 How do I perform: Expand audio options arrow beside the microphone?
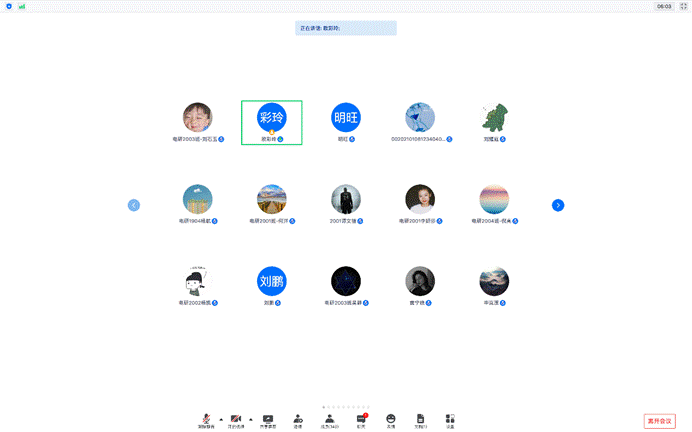(x=220, y=419)
